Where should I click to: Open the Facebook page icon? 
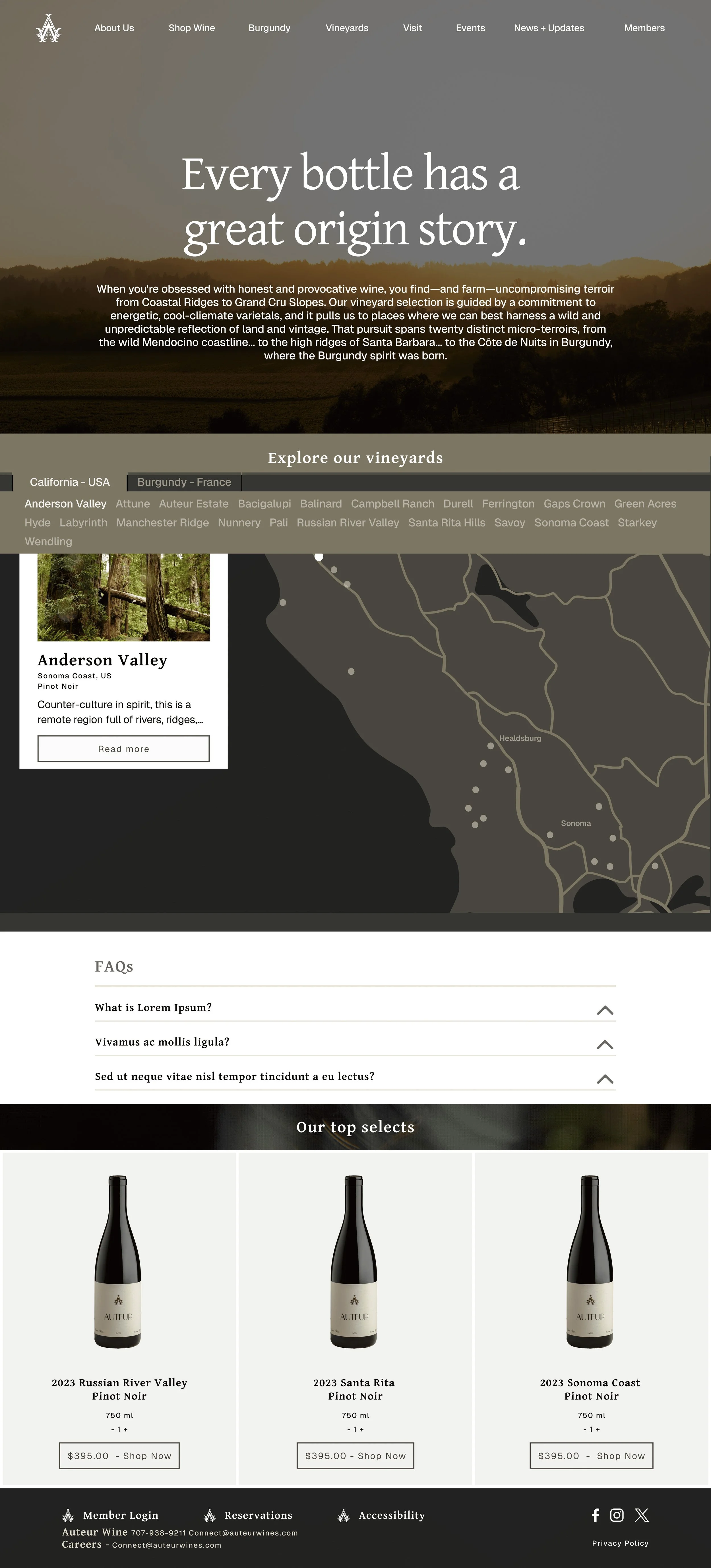[596, 1515]
